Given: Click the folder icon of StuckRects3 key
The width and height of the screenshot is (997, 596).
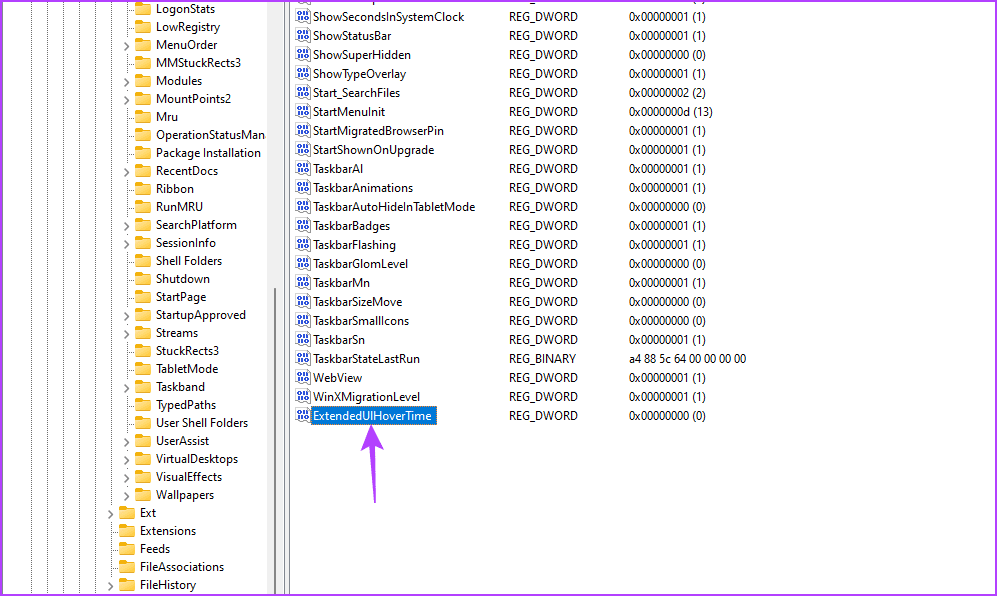Looking at the screenshot, I should (x=143, y=351).
